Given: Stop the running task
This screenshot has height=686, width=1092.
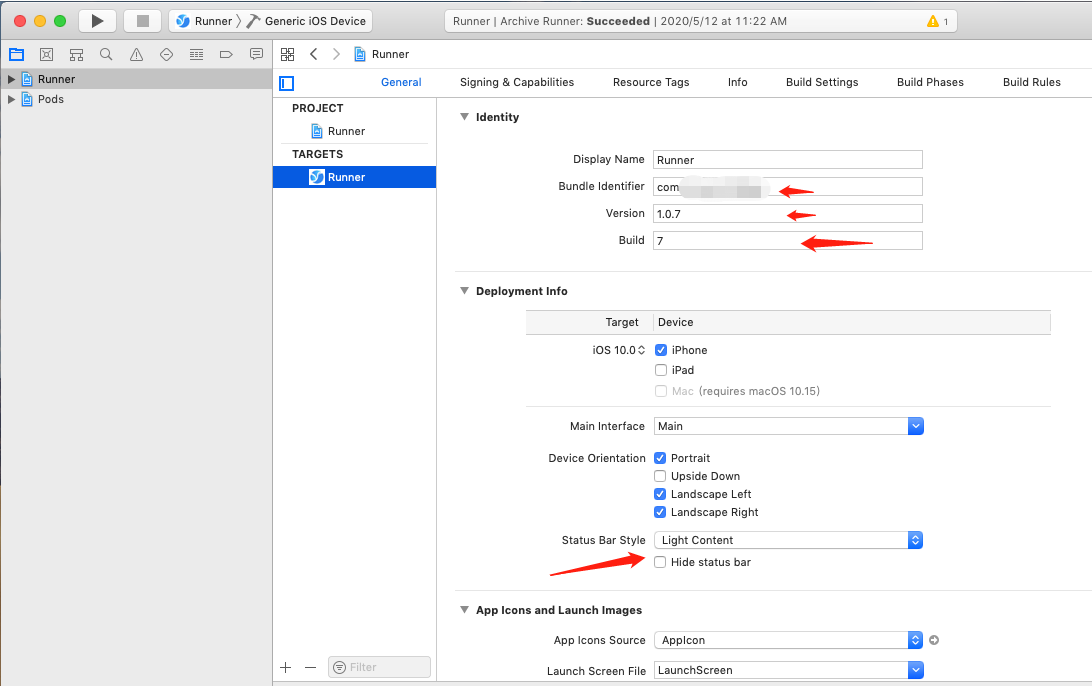Looking at the screenshot, I should click(143, 21).
